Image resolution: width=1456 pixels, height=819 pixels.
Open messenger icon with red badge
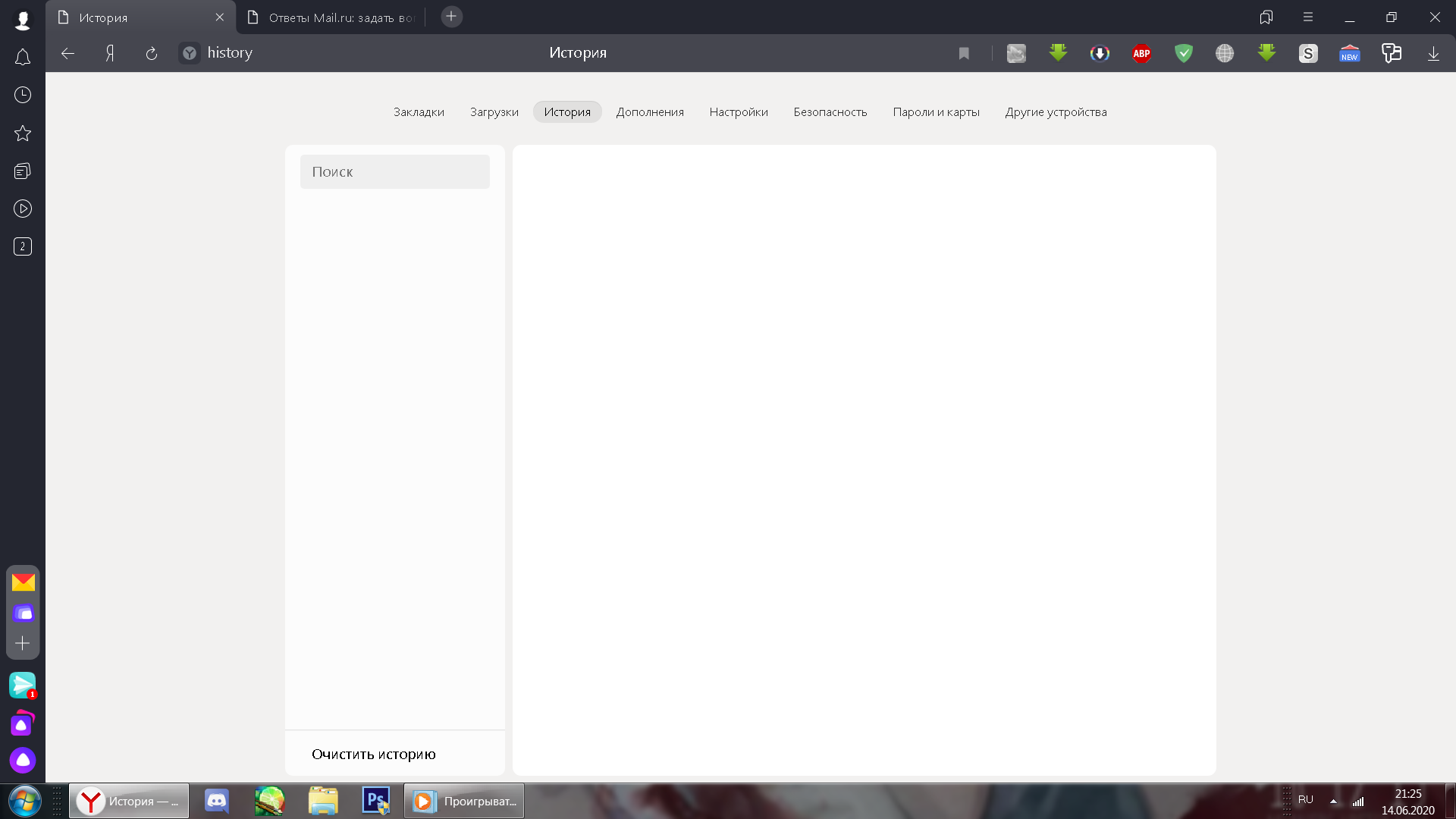point(23,686)
